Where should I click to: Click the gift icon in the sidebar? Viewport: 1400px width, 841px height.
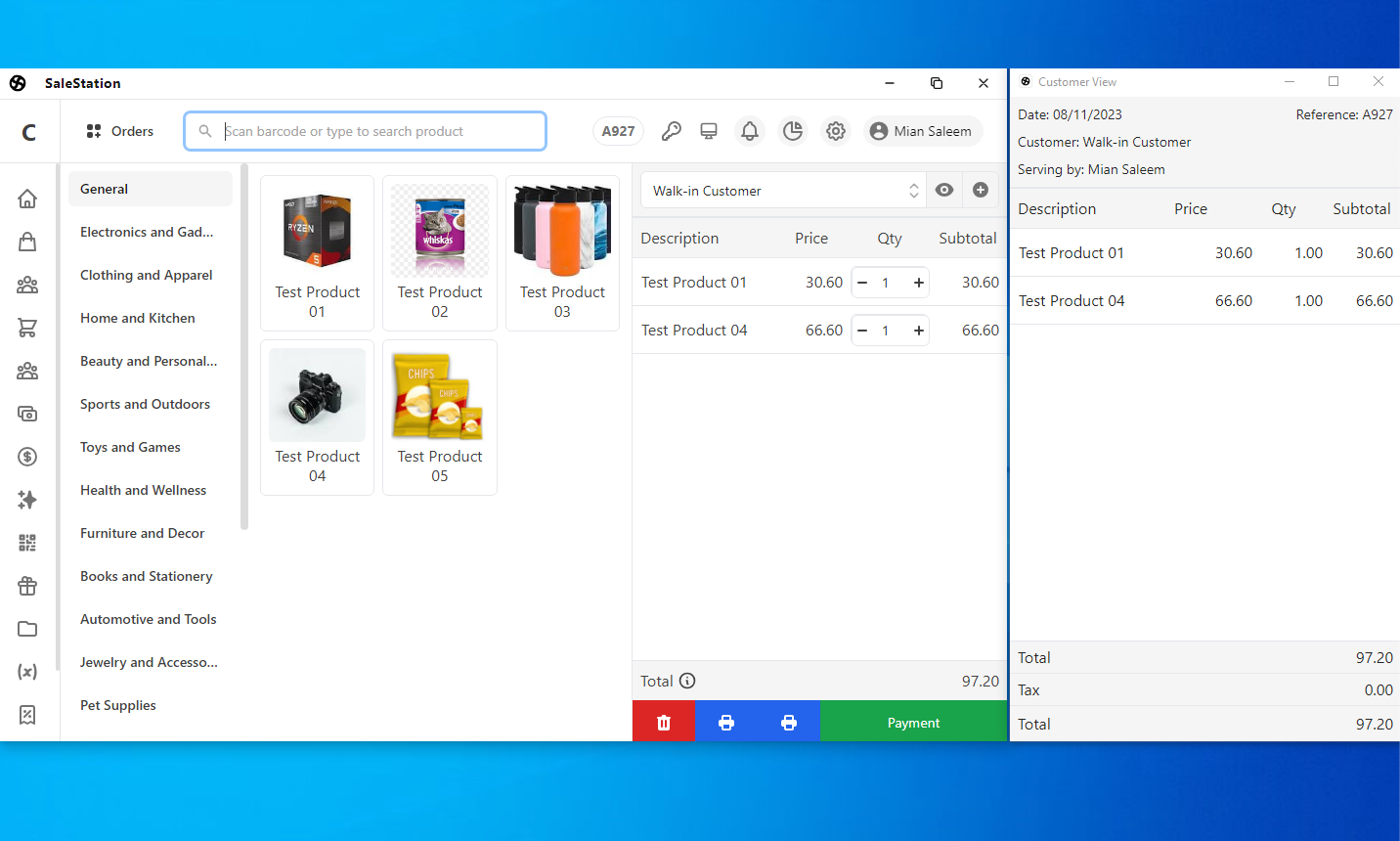click(27, 585)
